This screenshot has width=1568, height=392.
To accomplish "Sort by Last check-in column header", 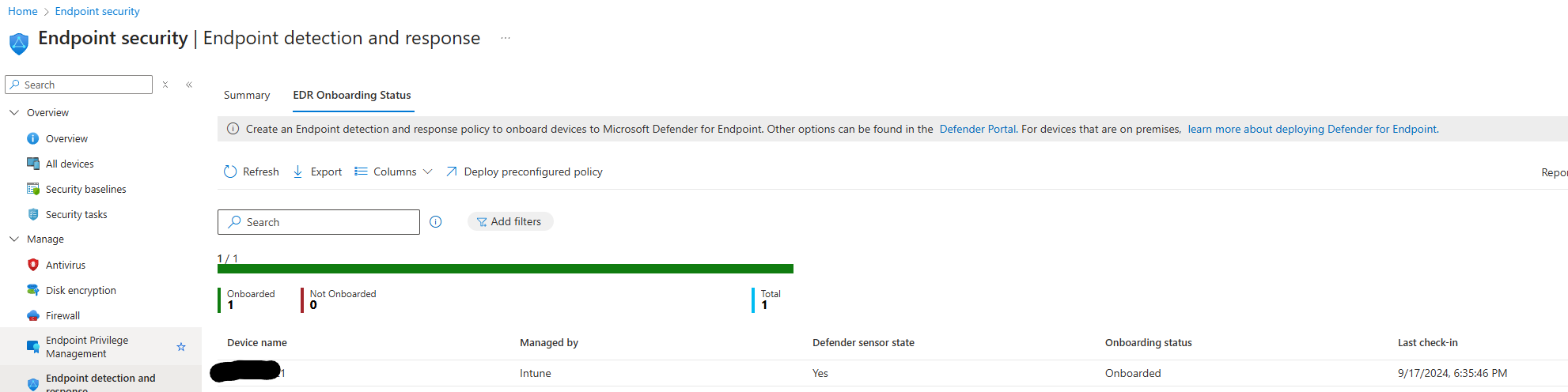I will click(x=1428, y=342).
